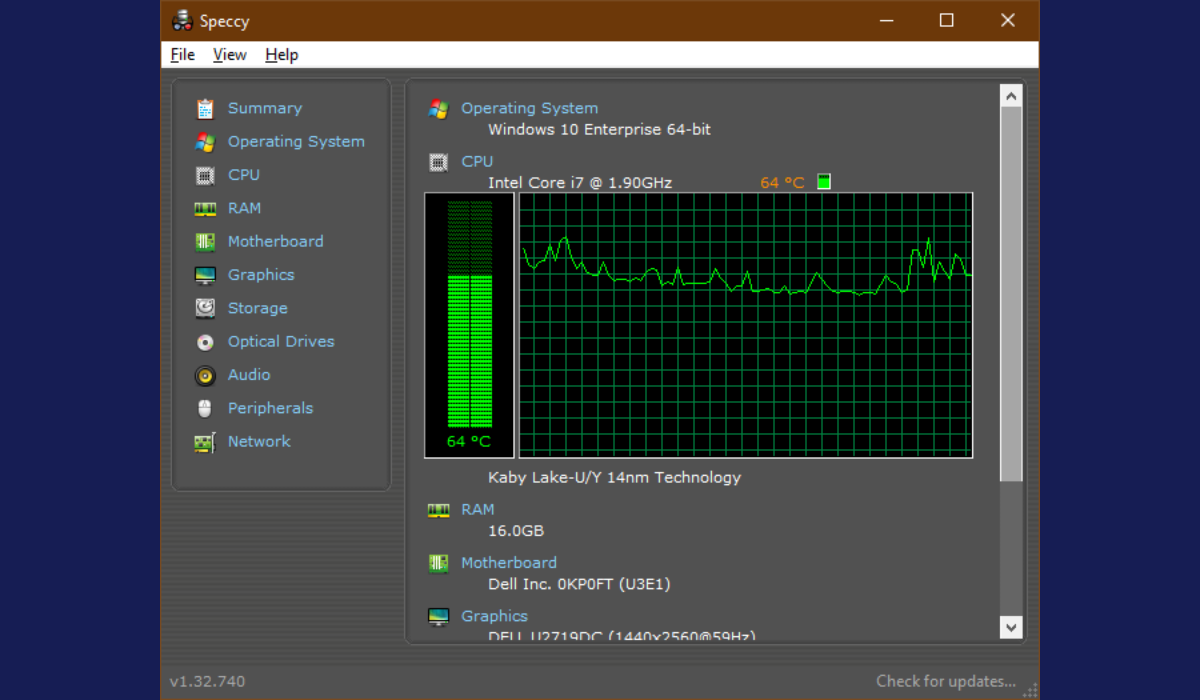Click the Windows flag icon in the summary panel
1200x700 pixels.
(x=438, y=109)
